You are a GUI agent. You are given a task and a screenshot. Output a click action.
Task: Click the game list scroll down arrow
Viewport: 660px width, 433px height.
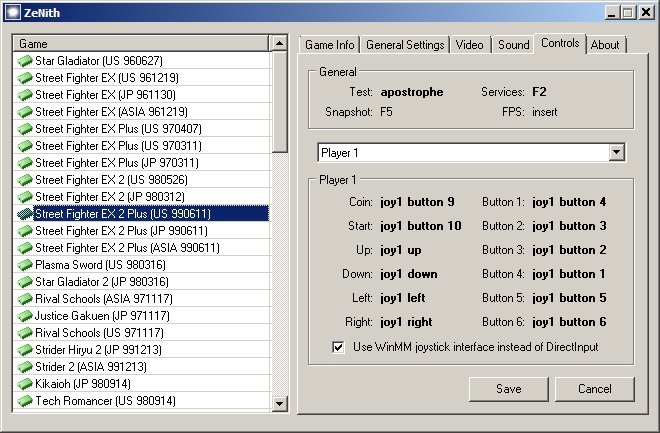(x=279, y=403)
